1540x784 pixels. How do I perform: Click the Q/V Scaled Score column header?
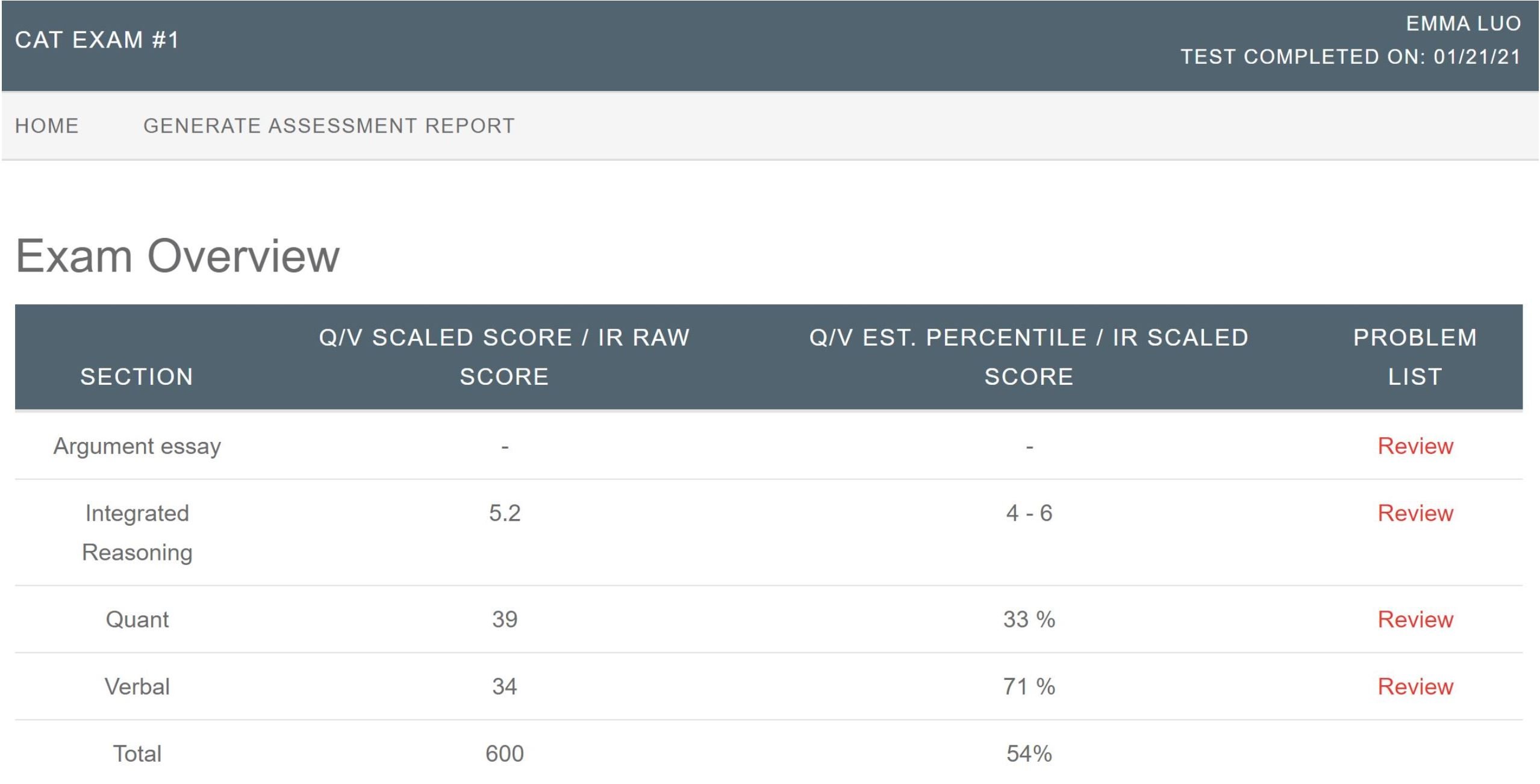504,357
